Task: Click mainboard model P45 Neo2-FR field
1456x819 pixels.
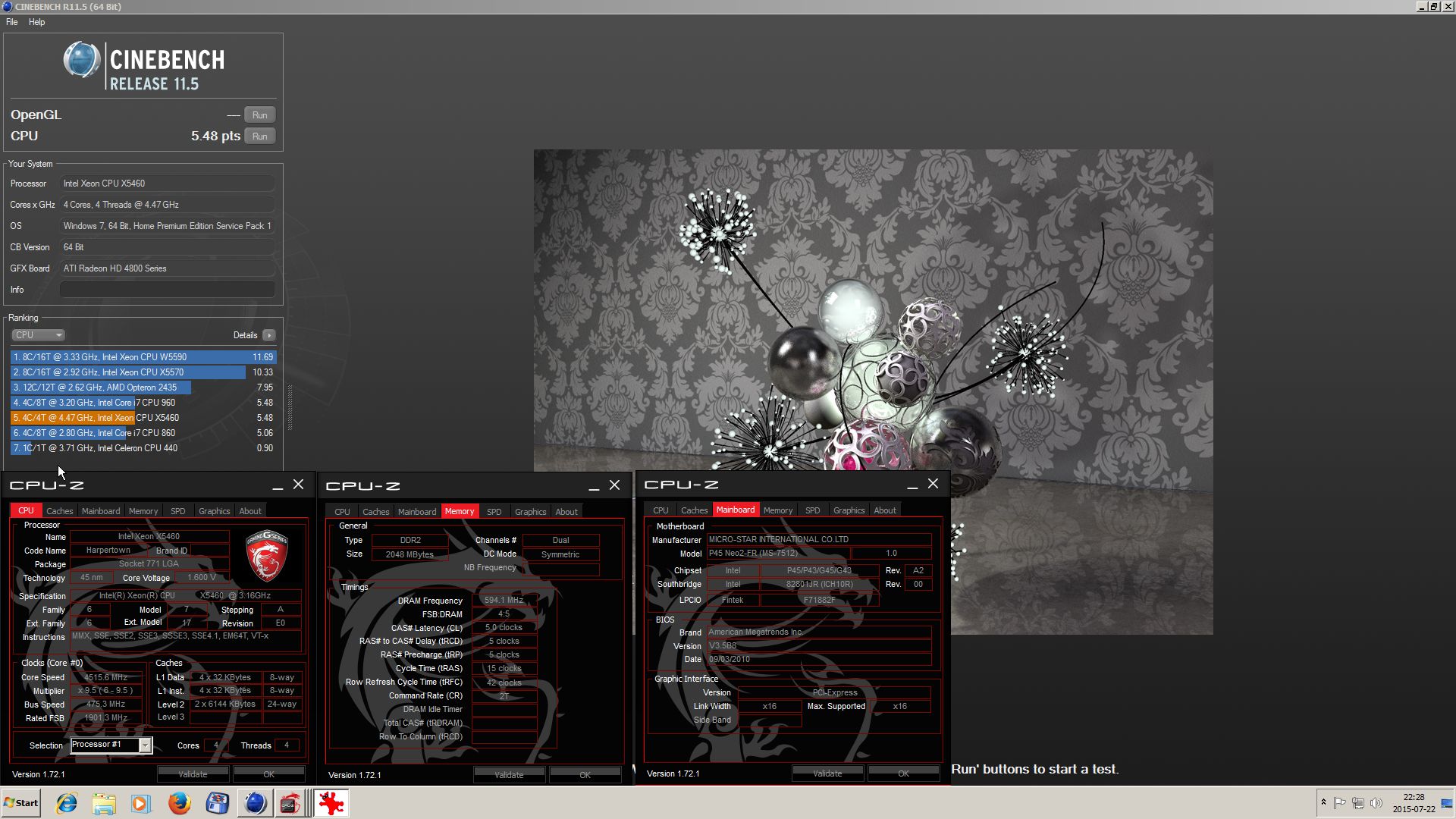Action: click(x=777, y=554)
